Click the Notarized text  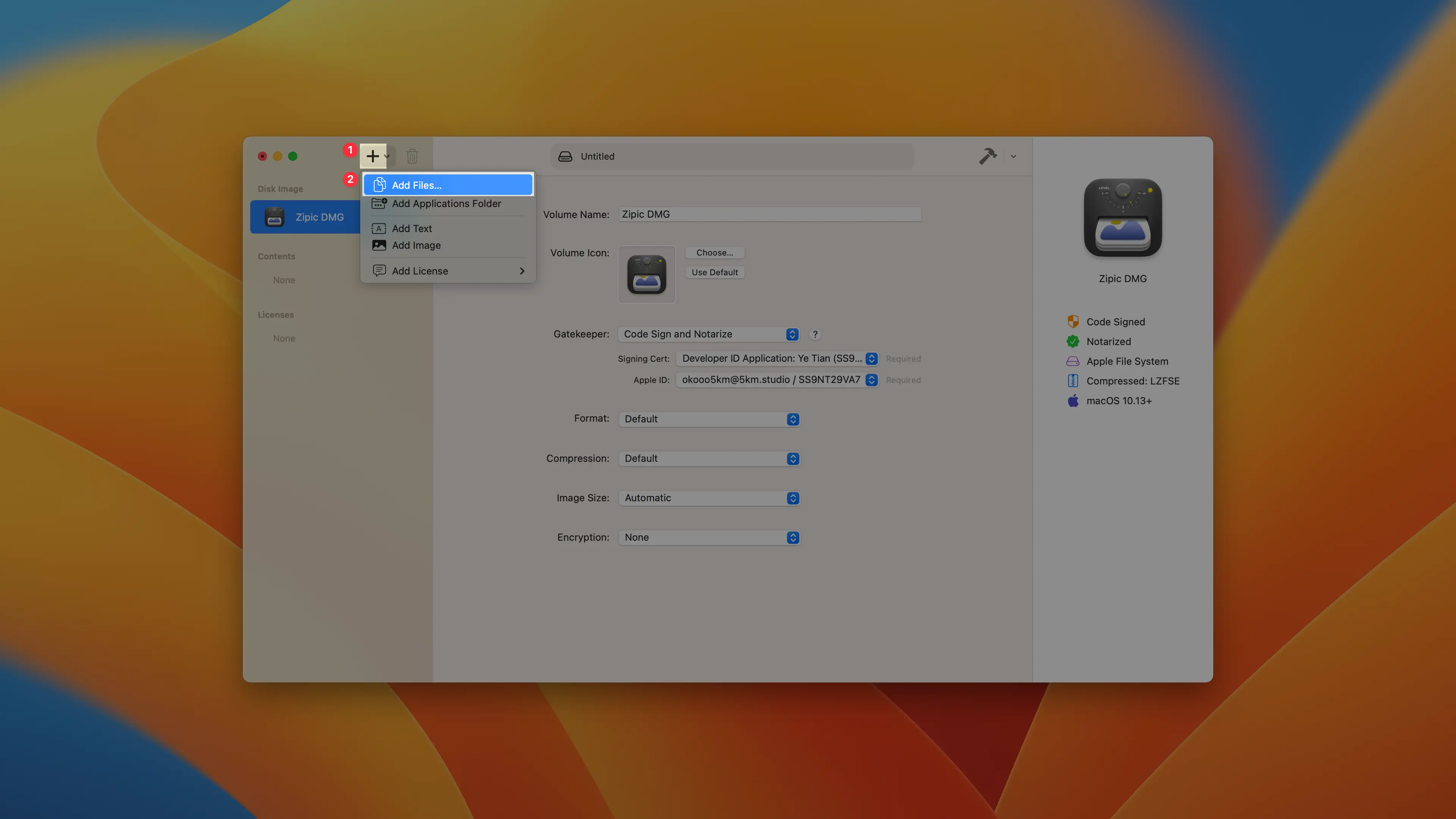[x=1108, y=341]
